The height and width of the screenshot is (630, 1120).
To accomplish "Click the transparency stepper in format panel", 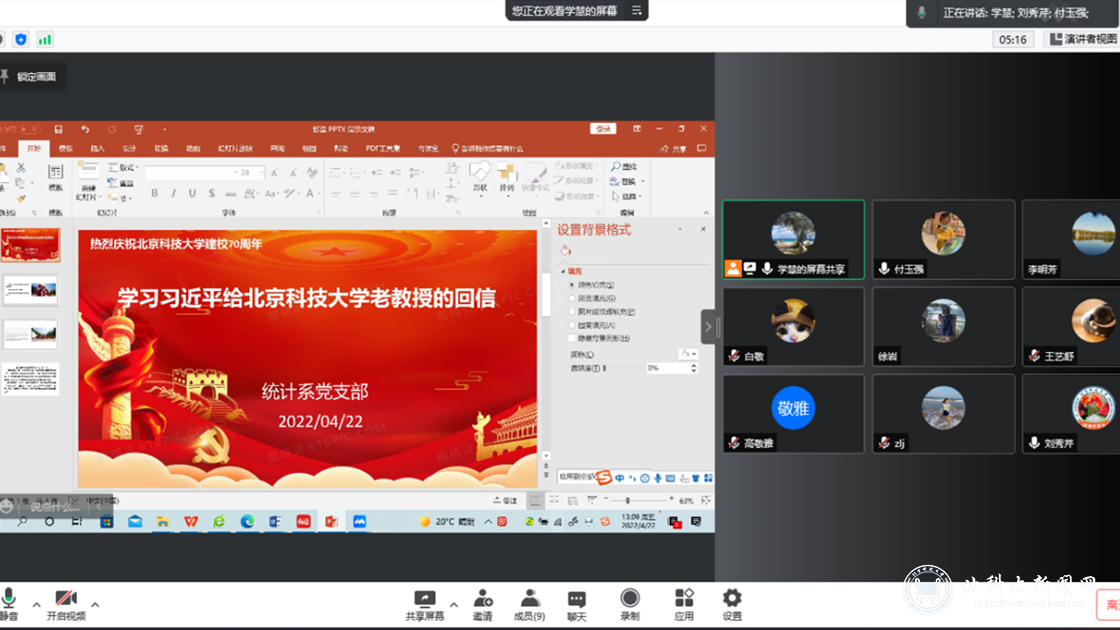I will pos(693,368).
